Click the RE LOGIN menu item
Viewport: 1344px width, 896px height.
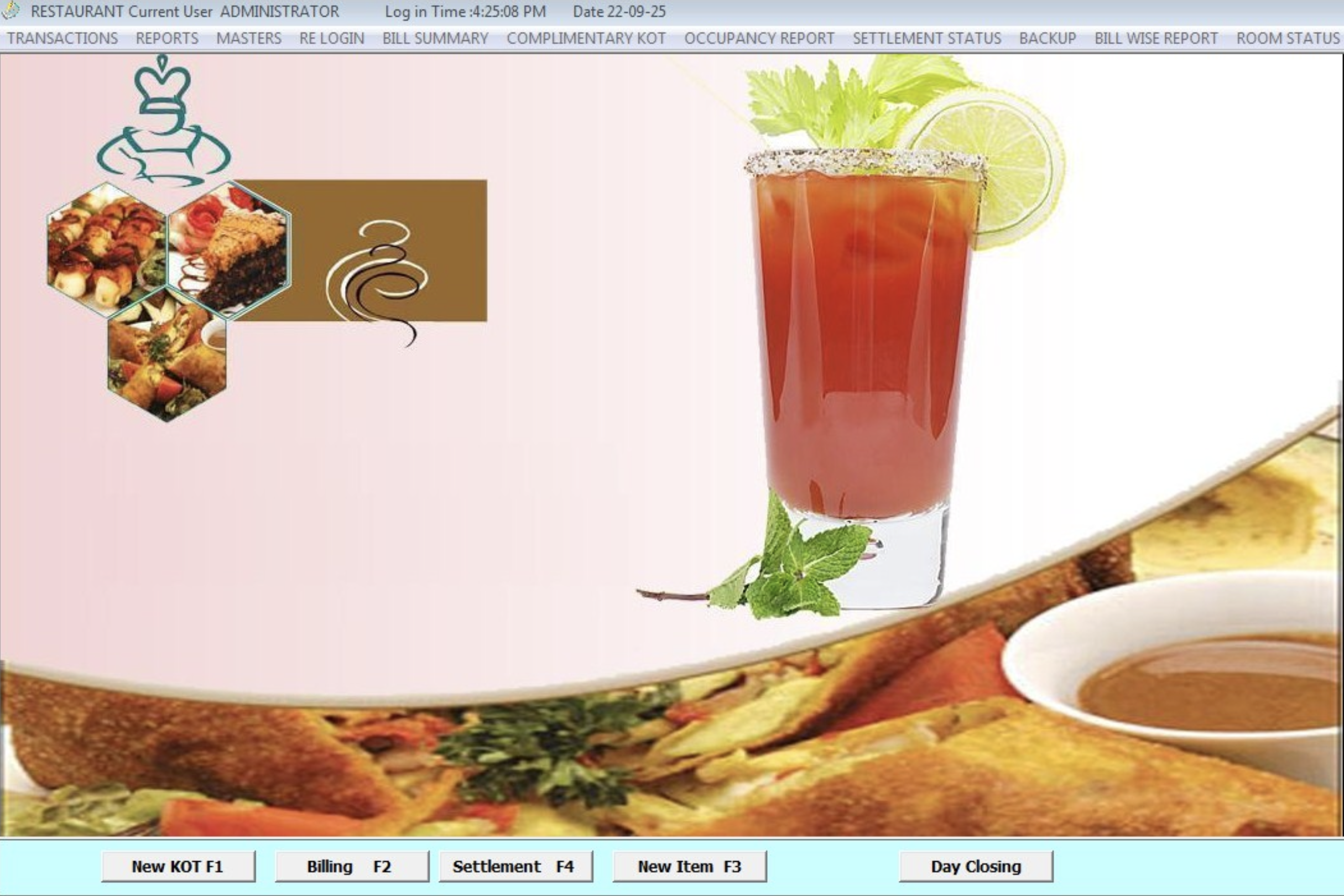[x=331, y=38]
